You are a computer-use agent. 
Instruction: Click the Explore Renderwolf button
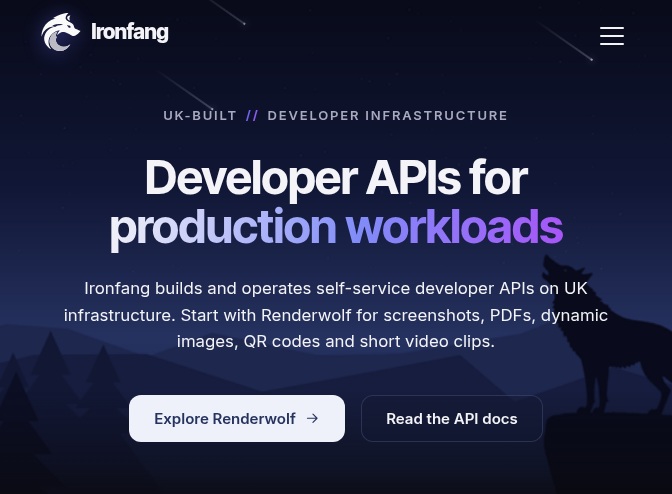[x=237, y=418]
